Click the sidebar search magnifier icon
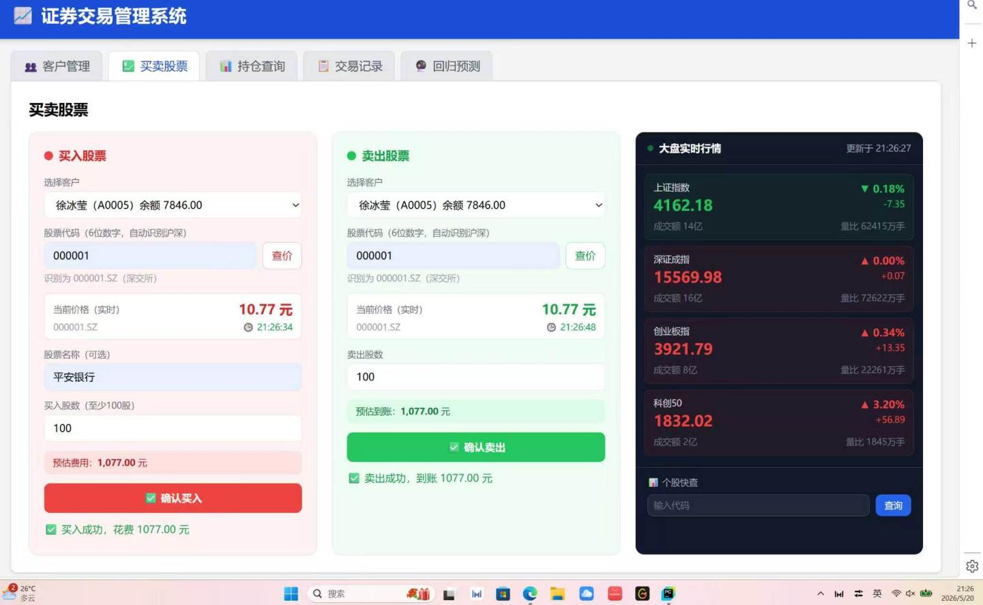Screen dimensions: 983x605 [972, 5]
